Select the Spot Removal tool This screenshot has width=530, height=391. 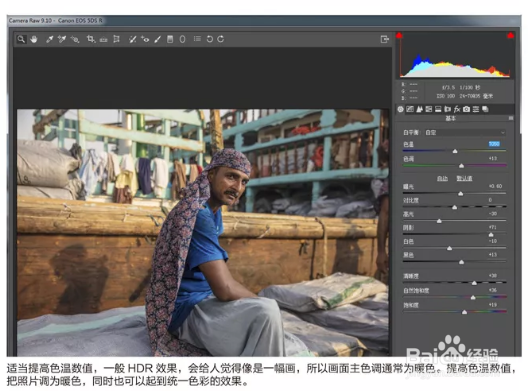[x=132, y=39]
